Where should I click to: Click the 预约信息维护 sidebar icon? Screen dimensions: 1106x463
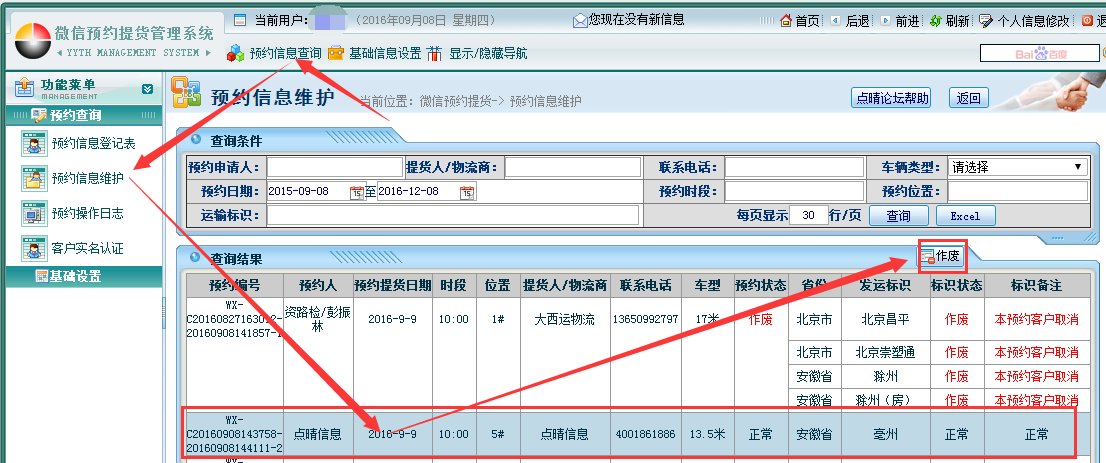[x=34, y=179]
